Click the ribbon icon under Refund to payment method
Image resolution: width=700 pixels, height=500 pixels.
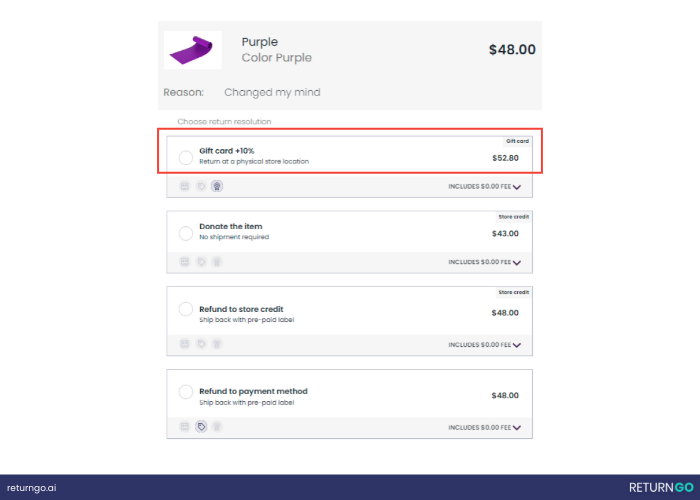(217, 427)
